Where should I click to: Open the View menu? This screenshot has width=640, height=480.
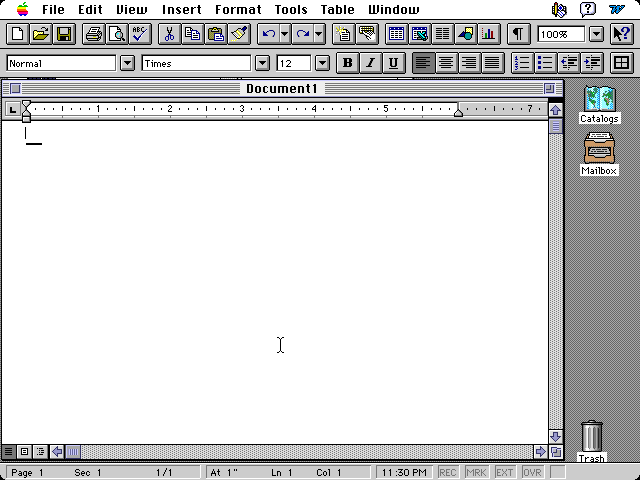[x=131, y=9]
